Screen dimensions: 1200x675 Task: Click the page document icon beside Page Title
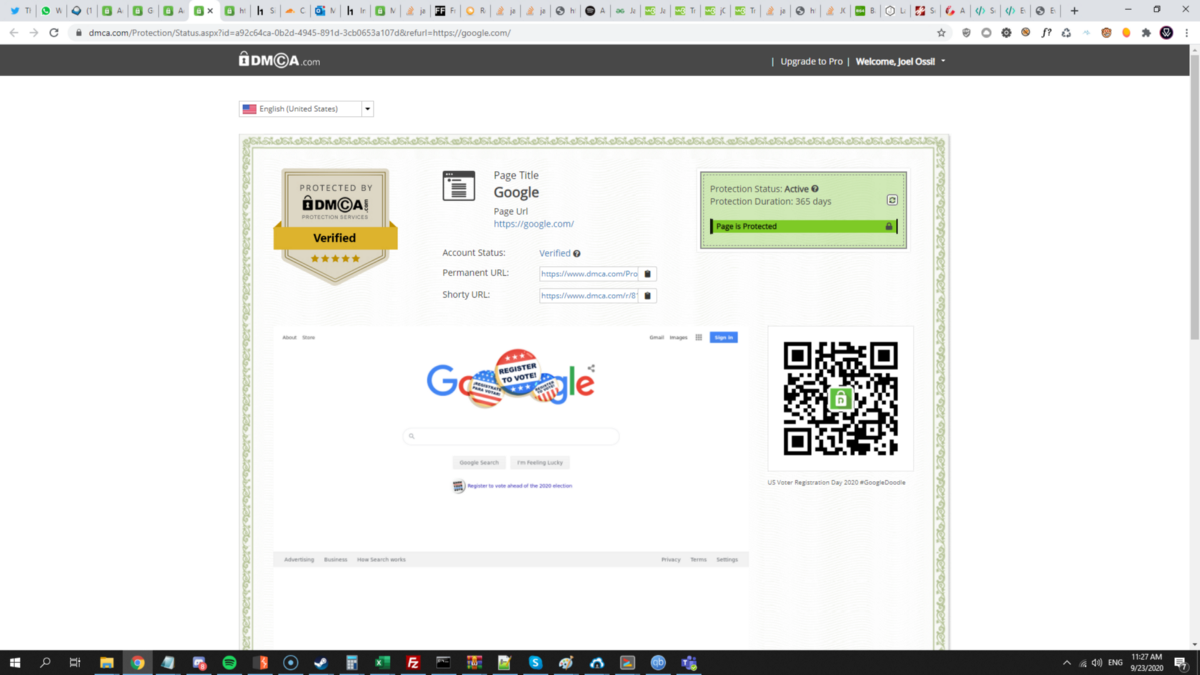(459, 186)
